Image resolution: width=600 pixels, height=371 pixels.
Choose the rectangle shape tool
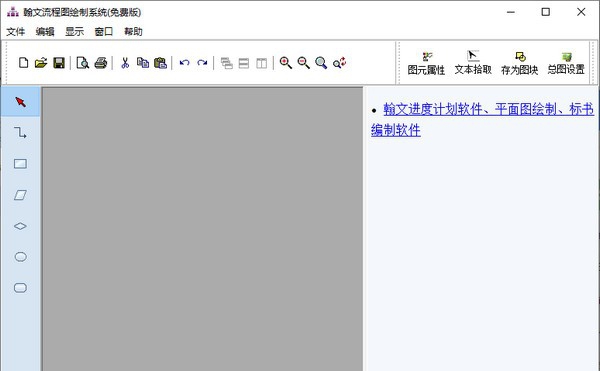[x=20, y=164]
